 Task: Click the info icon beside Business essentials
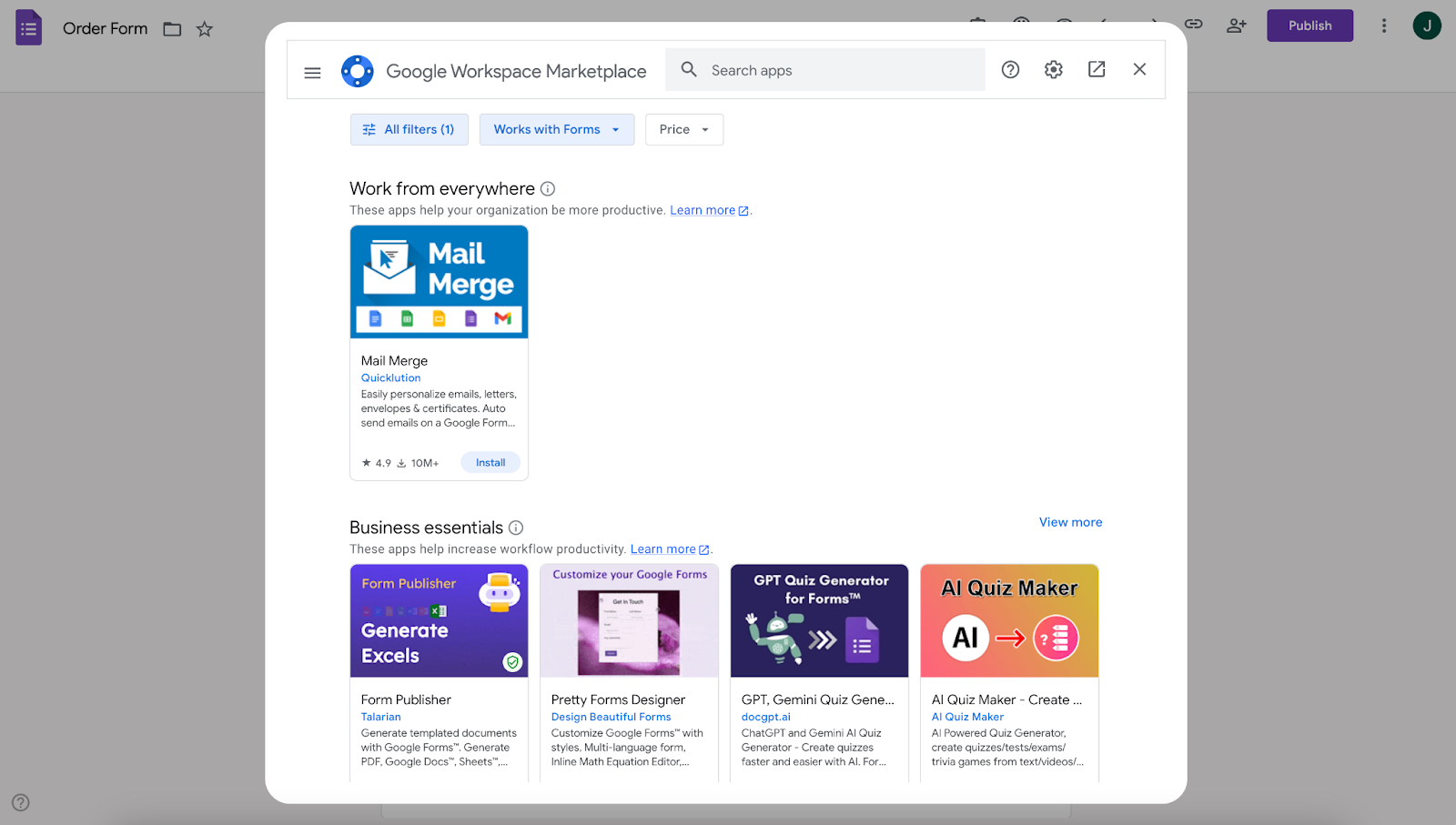click(516, 528)
